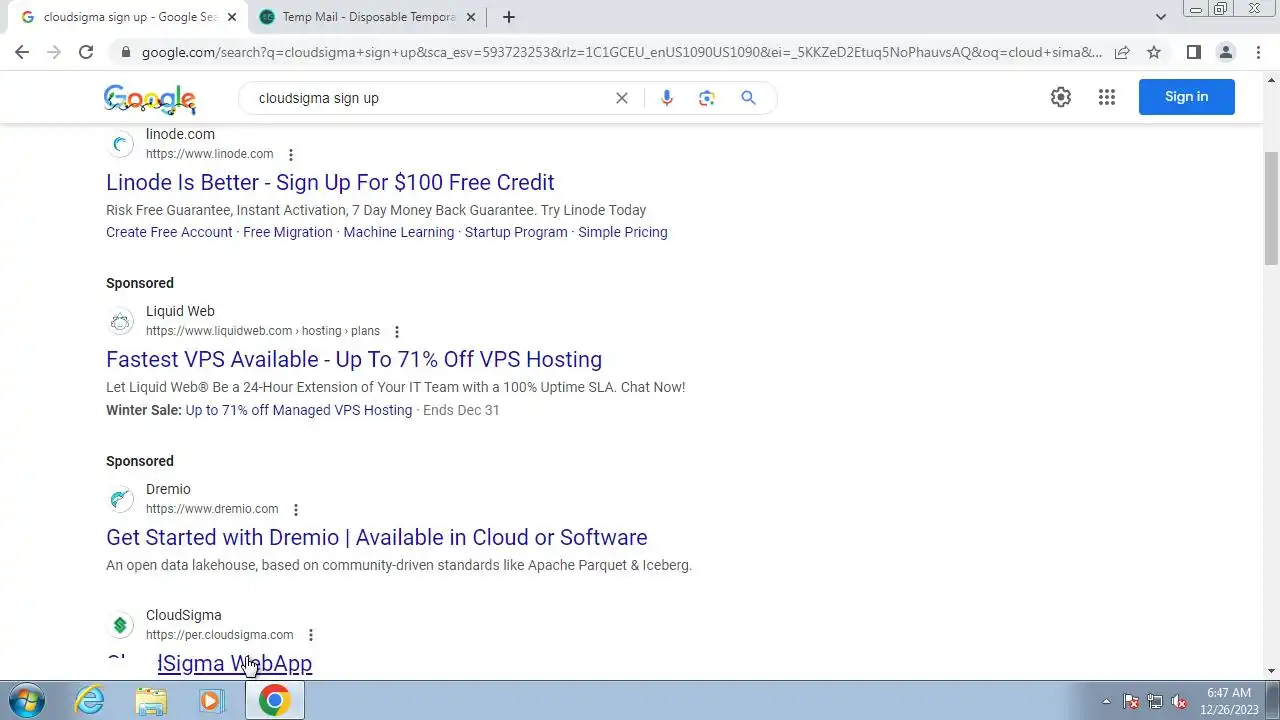Open Google quick settings gear
The image size is (1280, 720).
1061,97
